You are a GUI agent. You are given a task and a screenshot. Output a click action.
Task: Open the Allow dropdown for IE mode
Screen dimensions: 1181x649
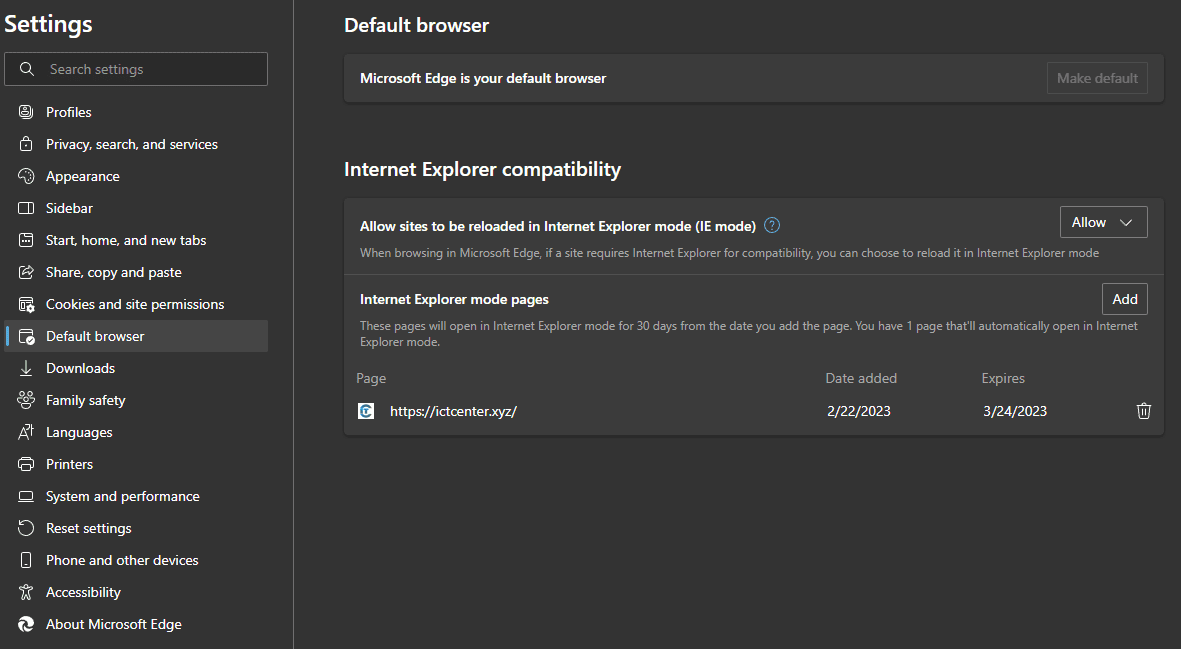click(x=1103, y=221)
